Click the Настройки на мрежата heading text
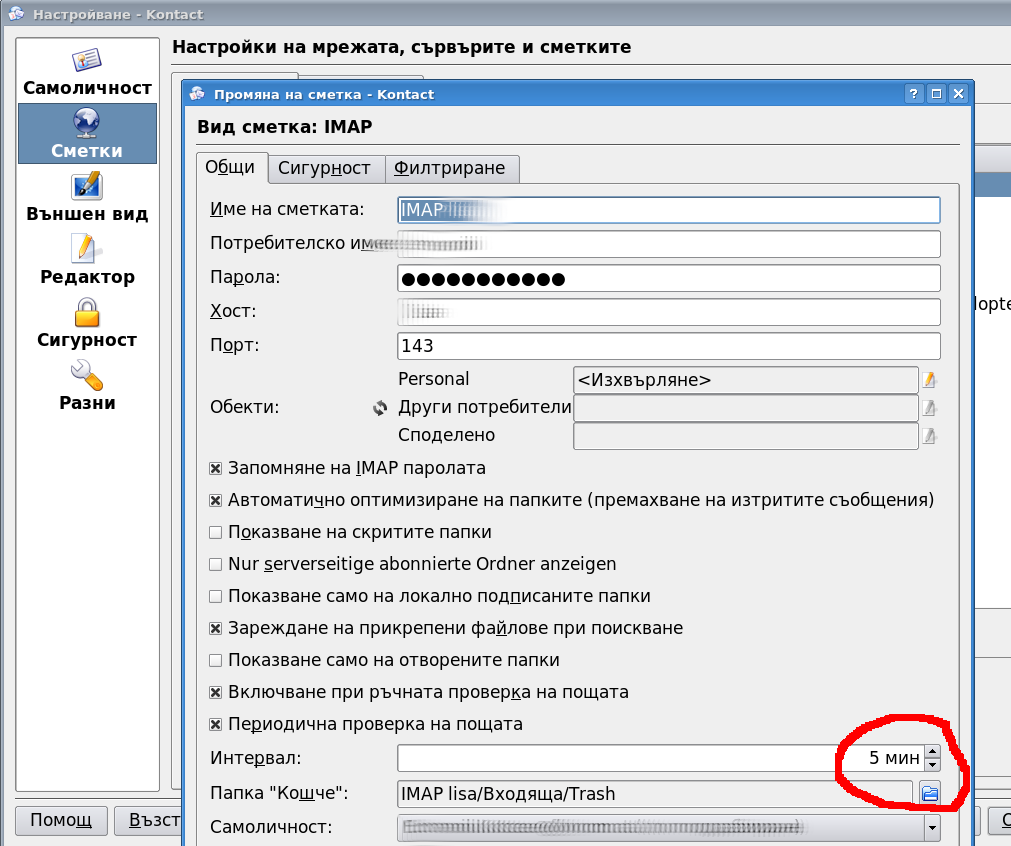The width and height of the screenshot is (1011, 846). (402, 47)
